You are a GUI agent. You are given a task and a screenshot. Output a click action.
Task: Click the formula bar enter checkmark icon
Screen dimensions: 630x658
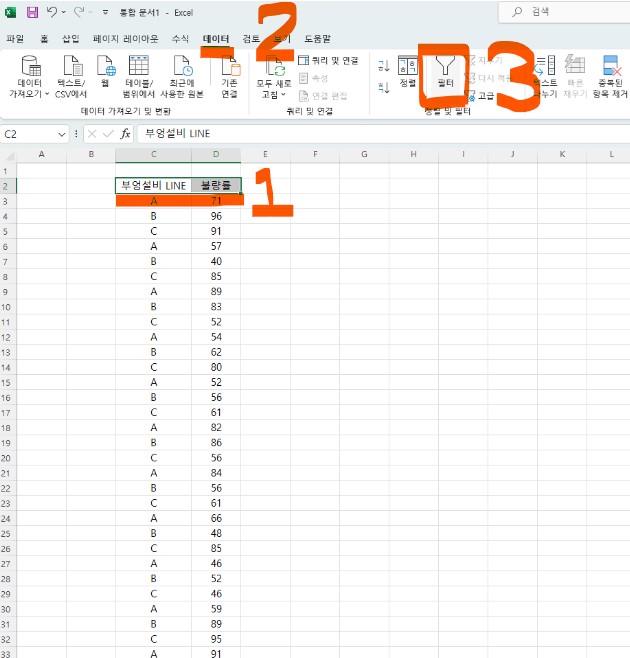pyautogui.click(x=108, y=134)
